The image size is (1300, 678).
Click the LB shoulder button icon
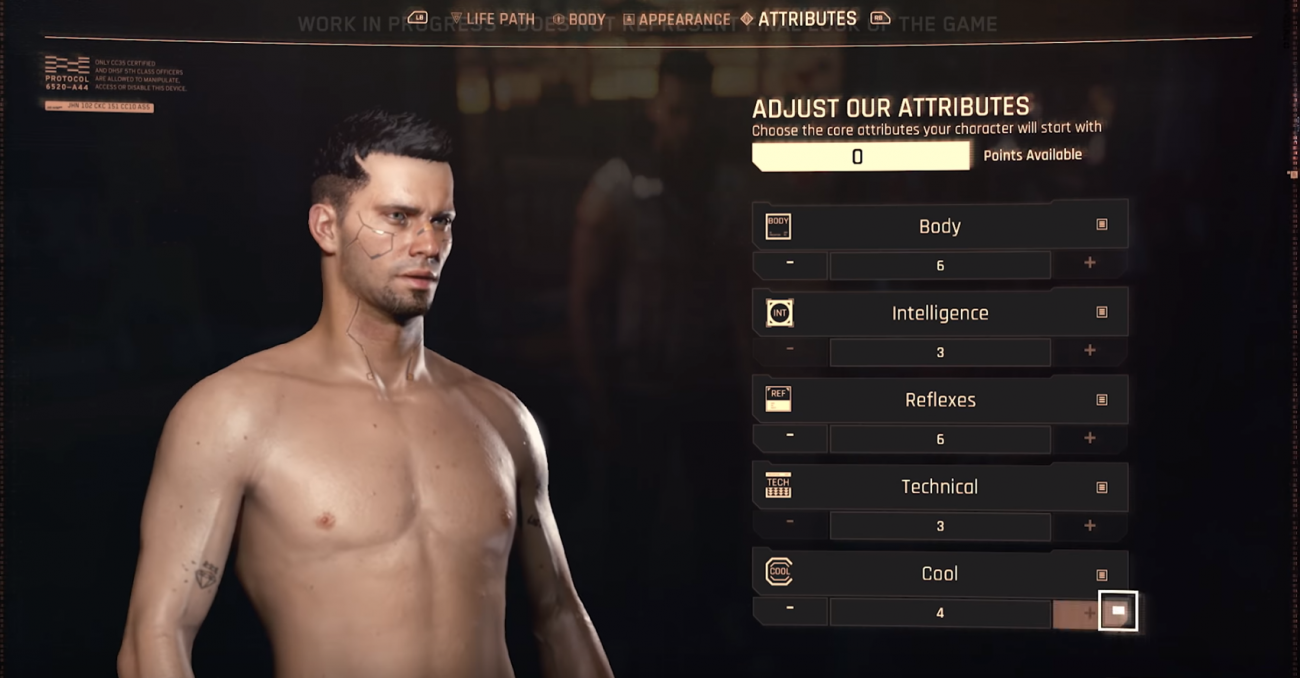[418, 17]
